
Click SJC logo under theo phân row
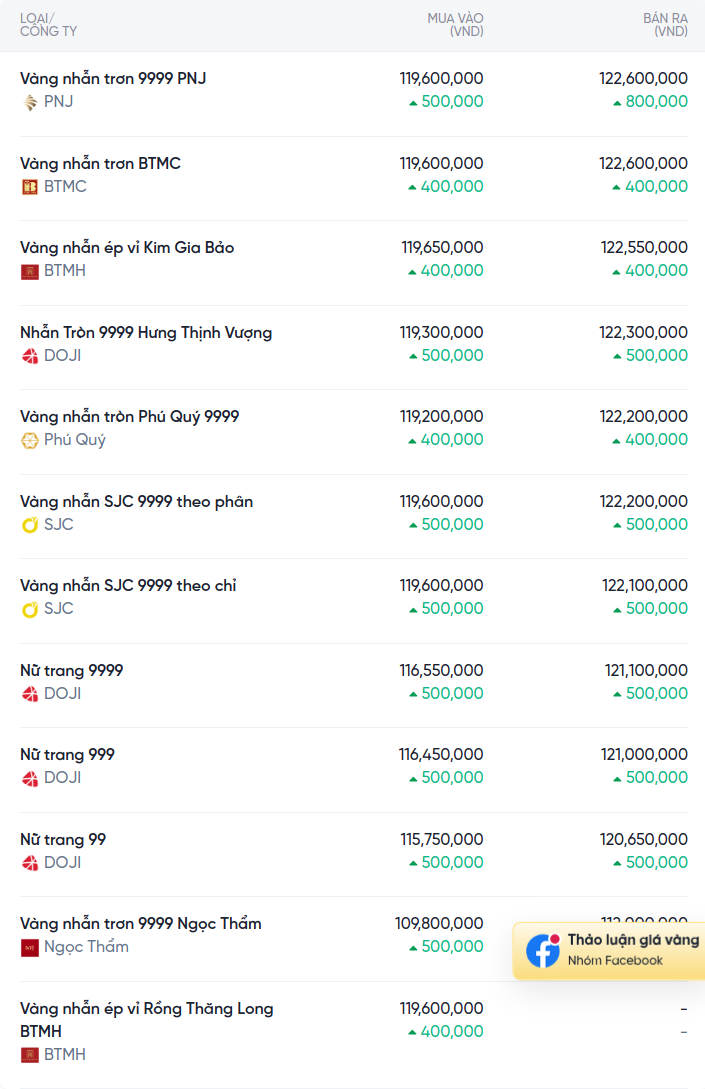[30, 525]
